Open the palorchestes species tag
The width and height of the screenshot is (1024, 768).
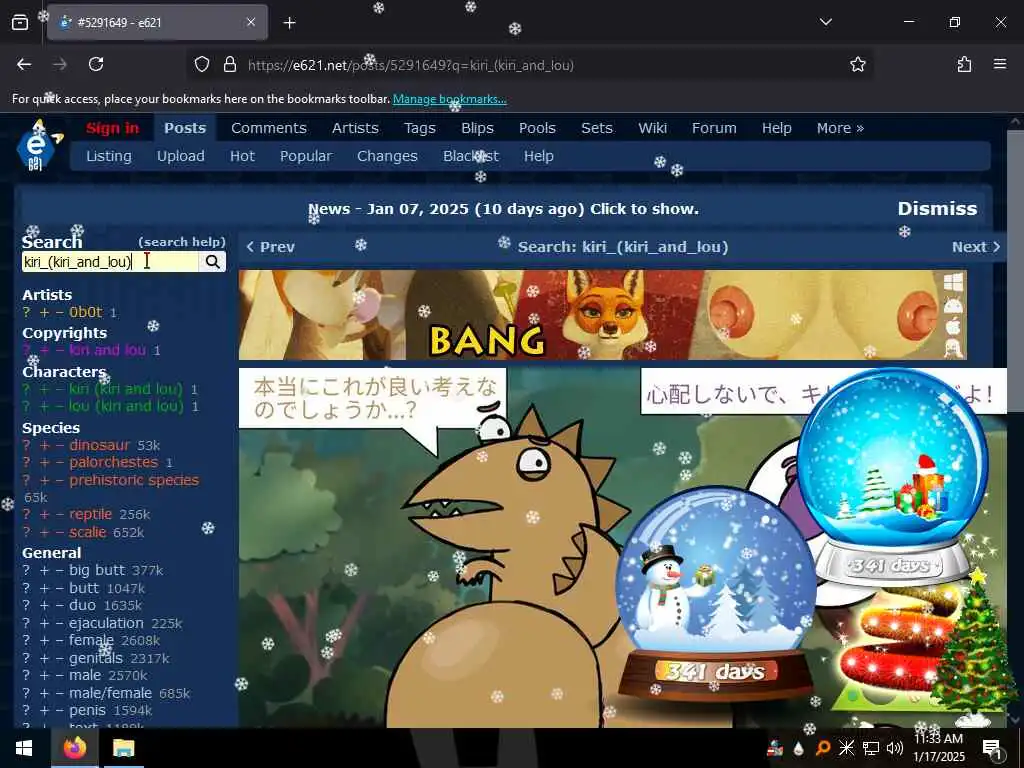[x=114, y=462]
